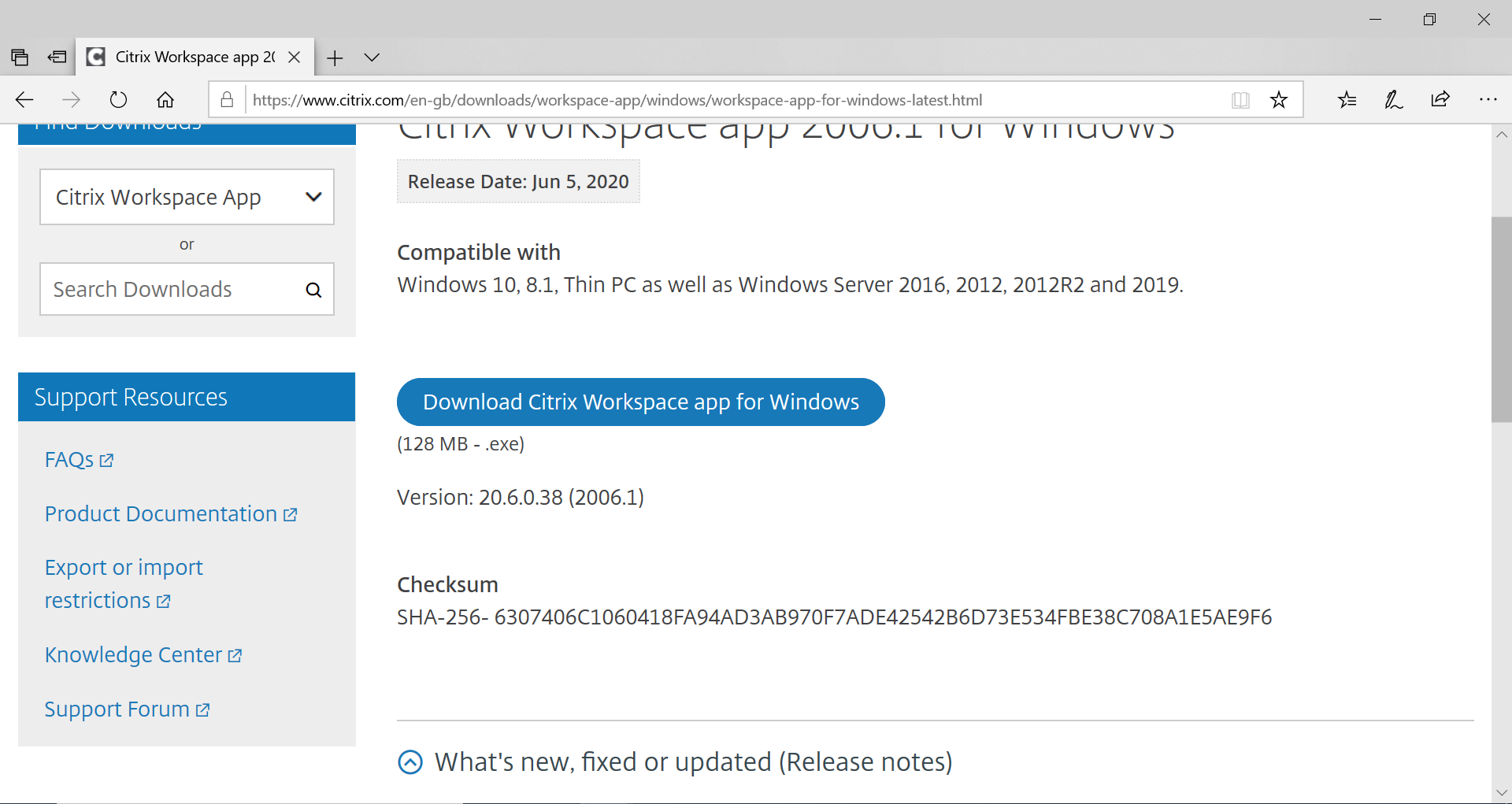Viewport: 1512px width, 804px height.
Task: Show tab previews chevron
Action: click(x=372, y=57)
